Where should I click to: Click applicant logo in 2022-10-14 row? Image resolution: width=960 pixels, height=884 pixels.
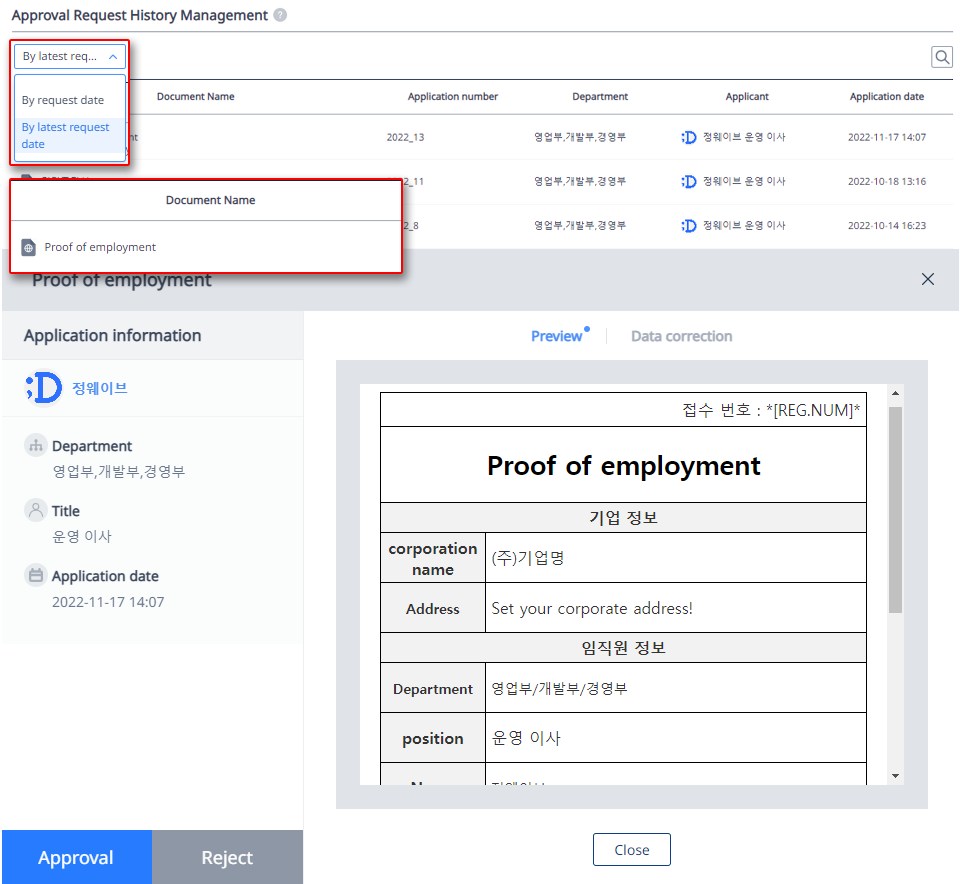point(689,225)
